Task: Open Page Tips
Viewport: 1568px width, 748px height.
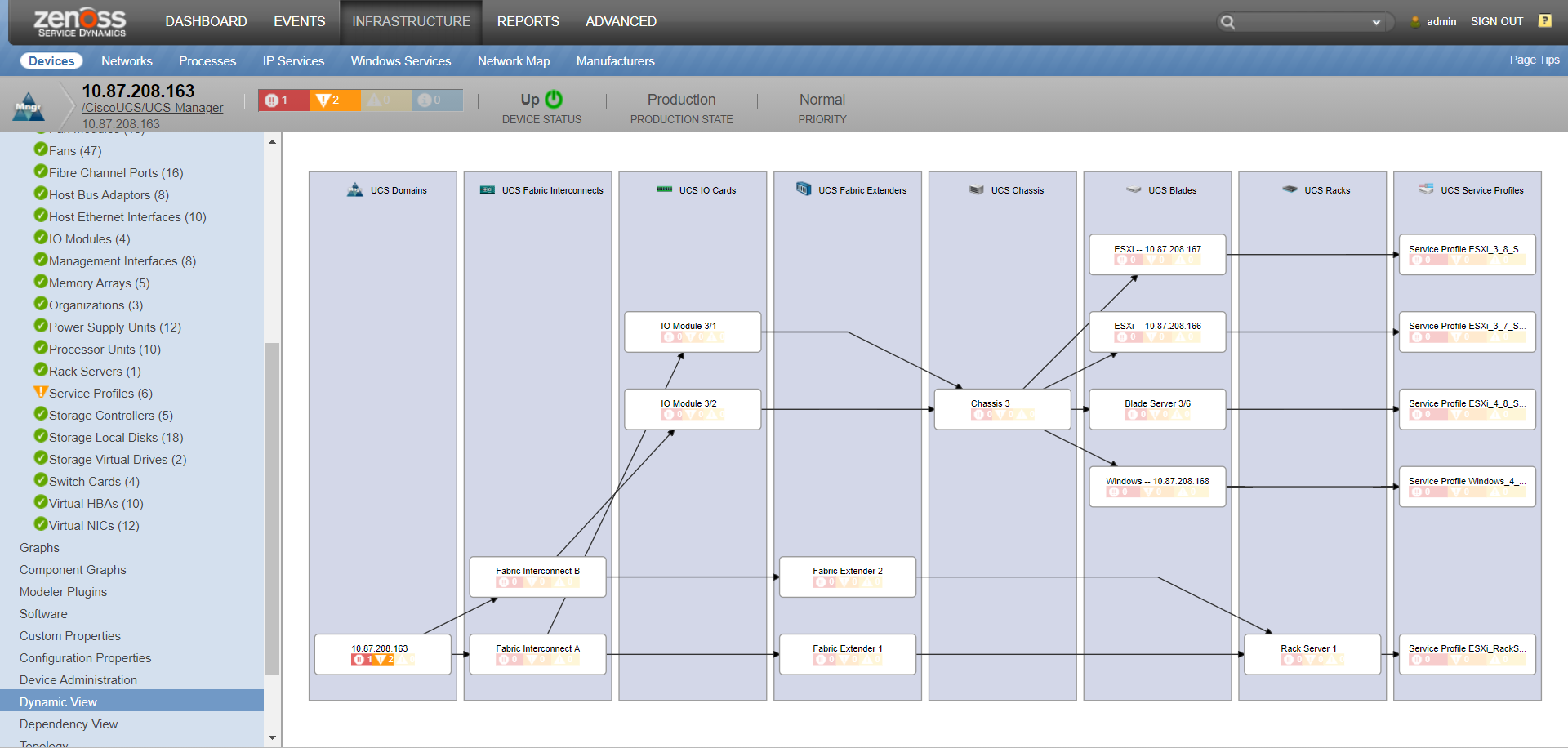Action: click(1535, 60)
